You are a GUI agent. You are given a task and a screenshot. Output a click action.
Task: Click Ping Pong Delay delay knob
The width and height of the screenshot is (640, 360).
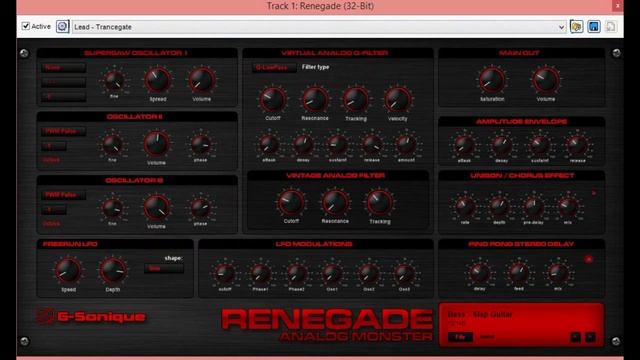pos(479,273)
